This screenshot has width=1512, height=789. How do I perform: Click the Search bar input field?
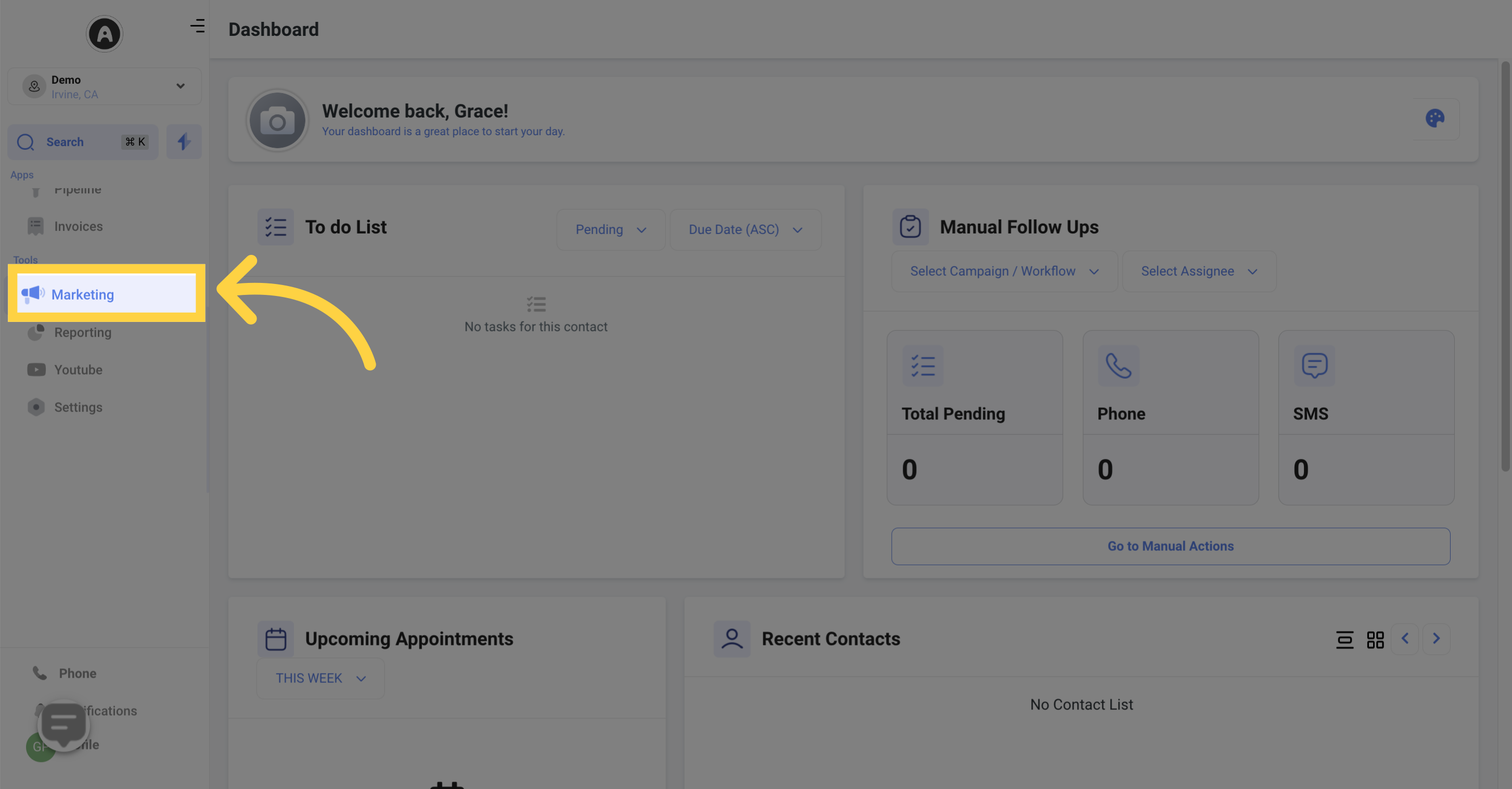click(82, 141)
